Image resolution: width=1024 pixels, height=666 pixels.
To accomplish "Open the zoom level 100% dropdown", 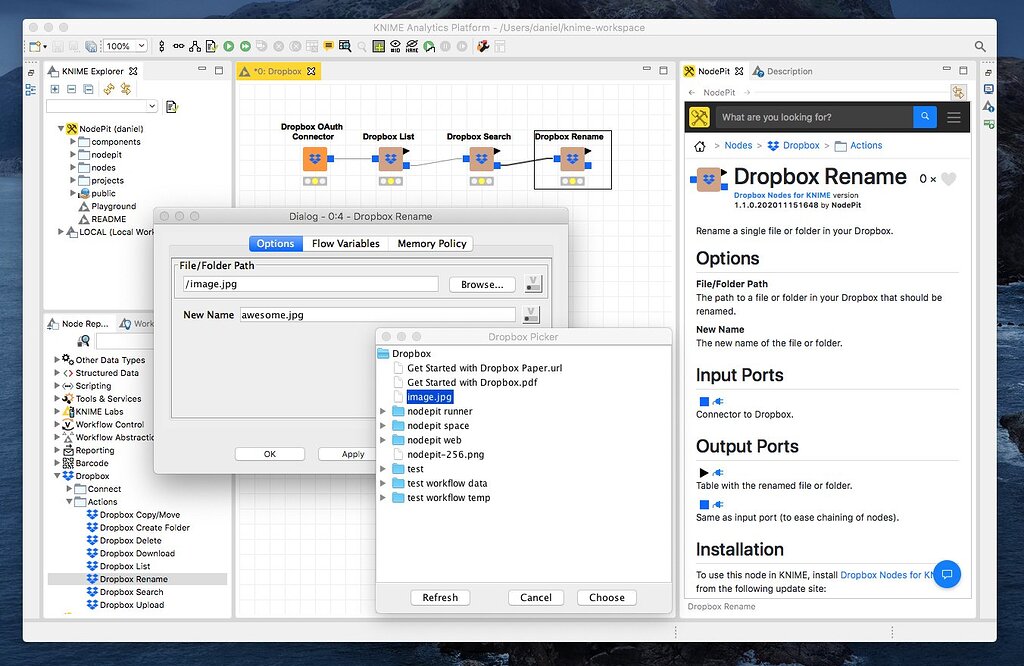I will click(141, 46).
